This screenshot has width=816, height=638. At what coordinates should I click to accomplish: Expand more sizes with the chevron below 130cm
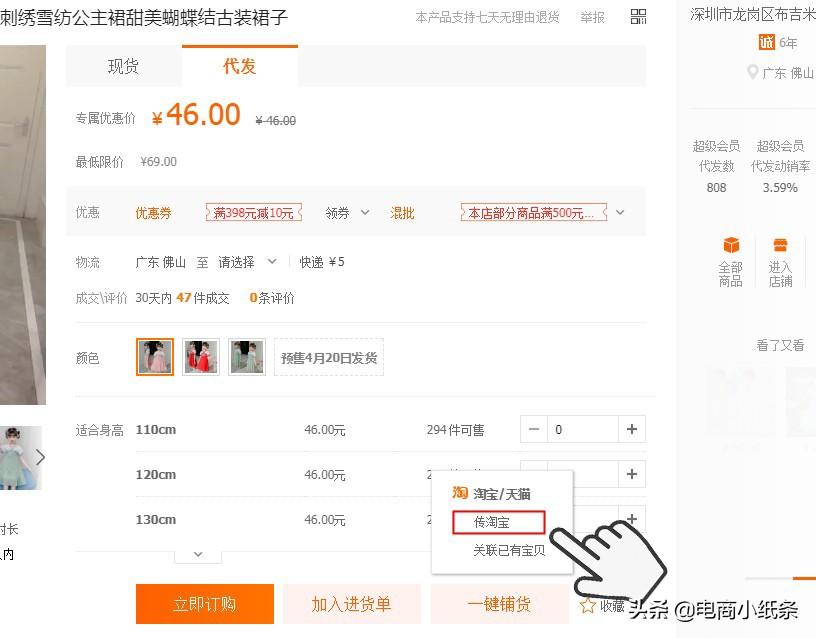(x=197, y=554)
